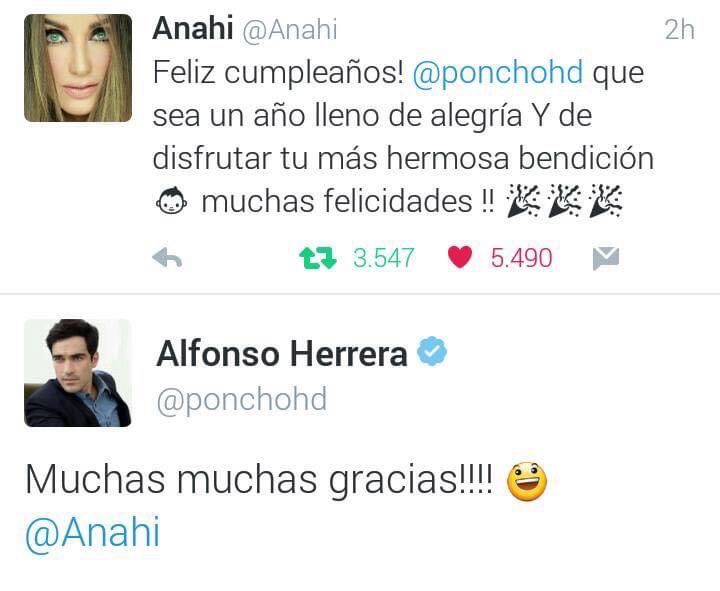
Task: Click the baby face emoji
Action: click(171, 201)
